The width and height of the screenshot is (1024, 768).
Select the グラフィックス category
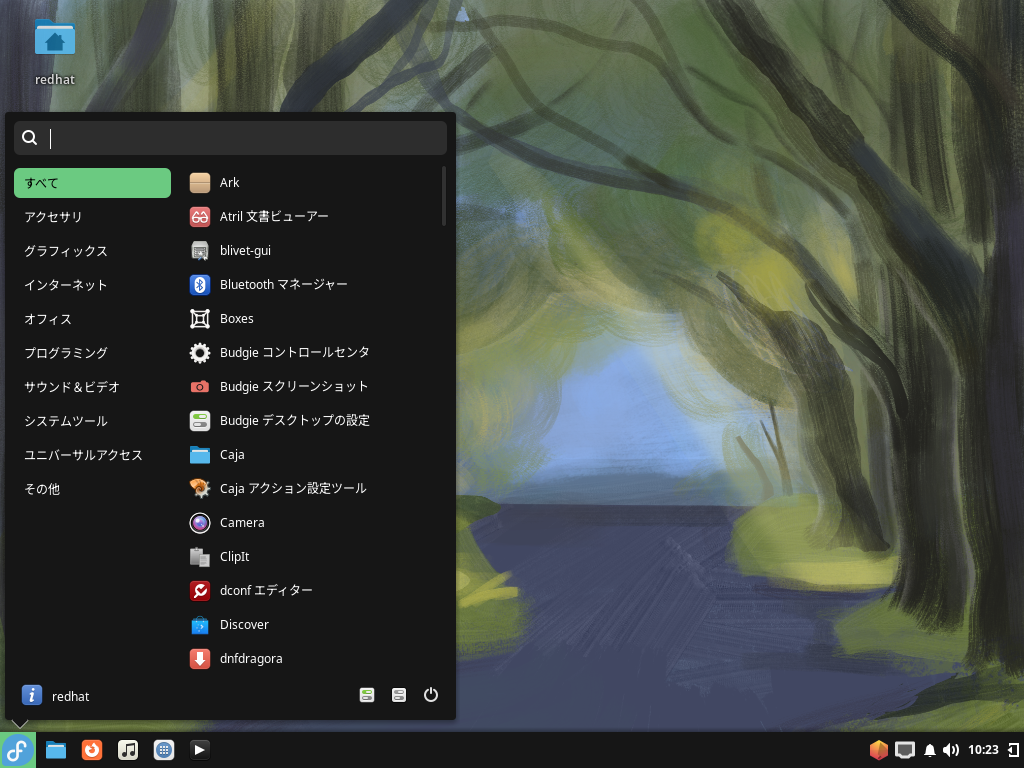point(92,251)
